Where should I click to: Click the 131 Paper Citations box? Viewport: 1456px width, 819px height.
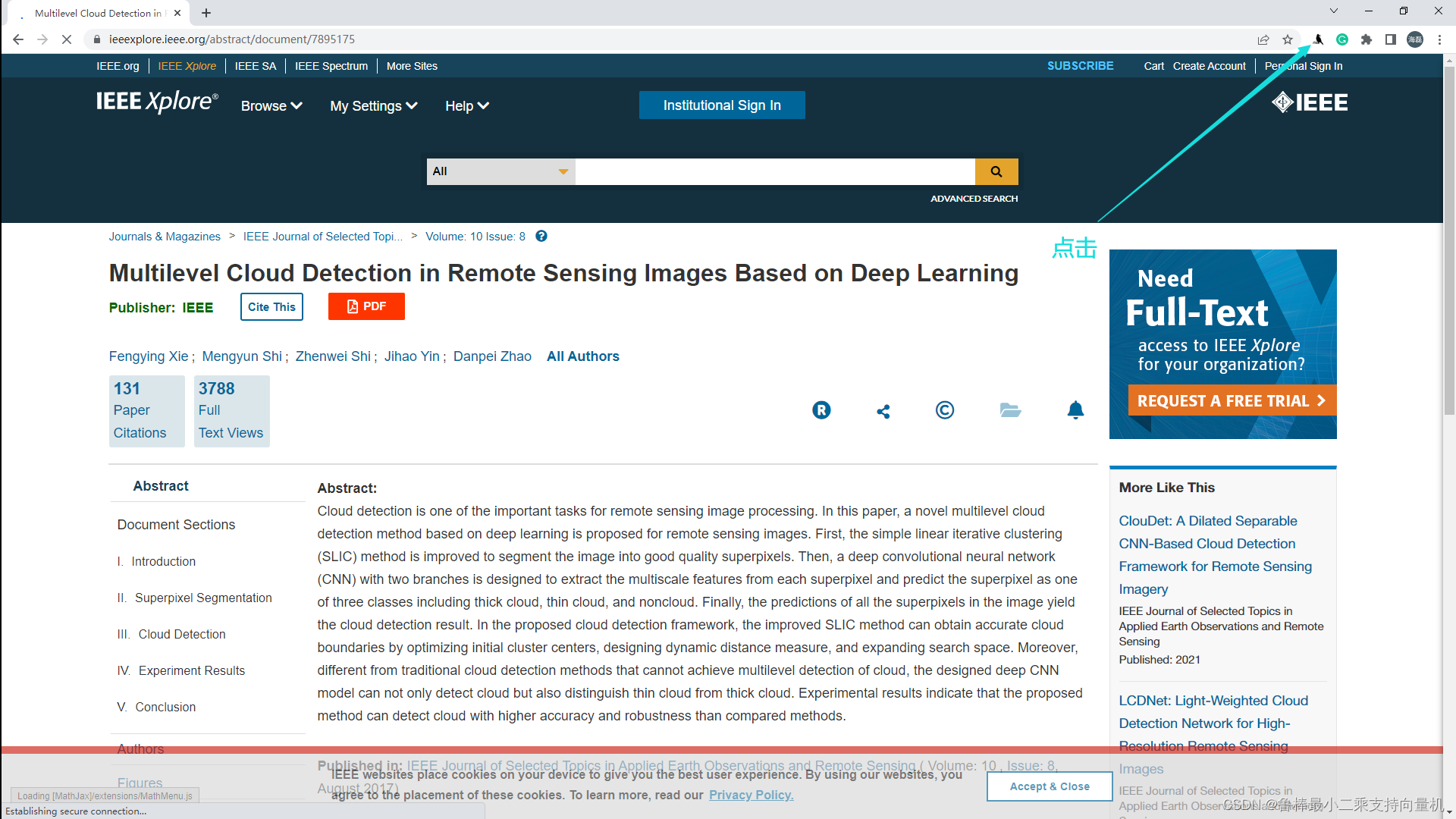click(x=146, y=411)
